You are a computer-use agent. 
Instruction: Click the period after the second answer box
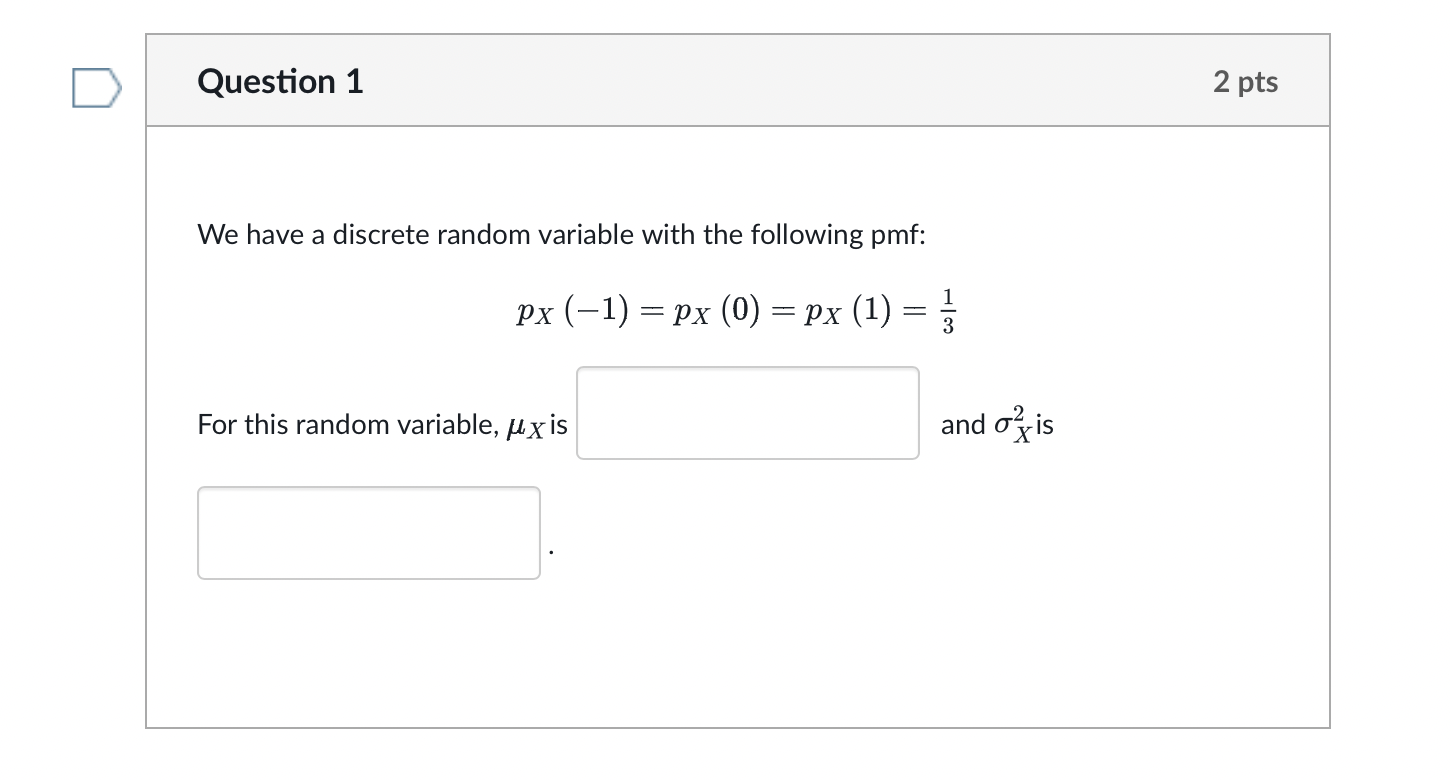coord(551,552)
